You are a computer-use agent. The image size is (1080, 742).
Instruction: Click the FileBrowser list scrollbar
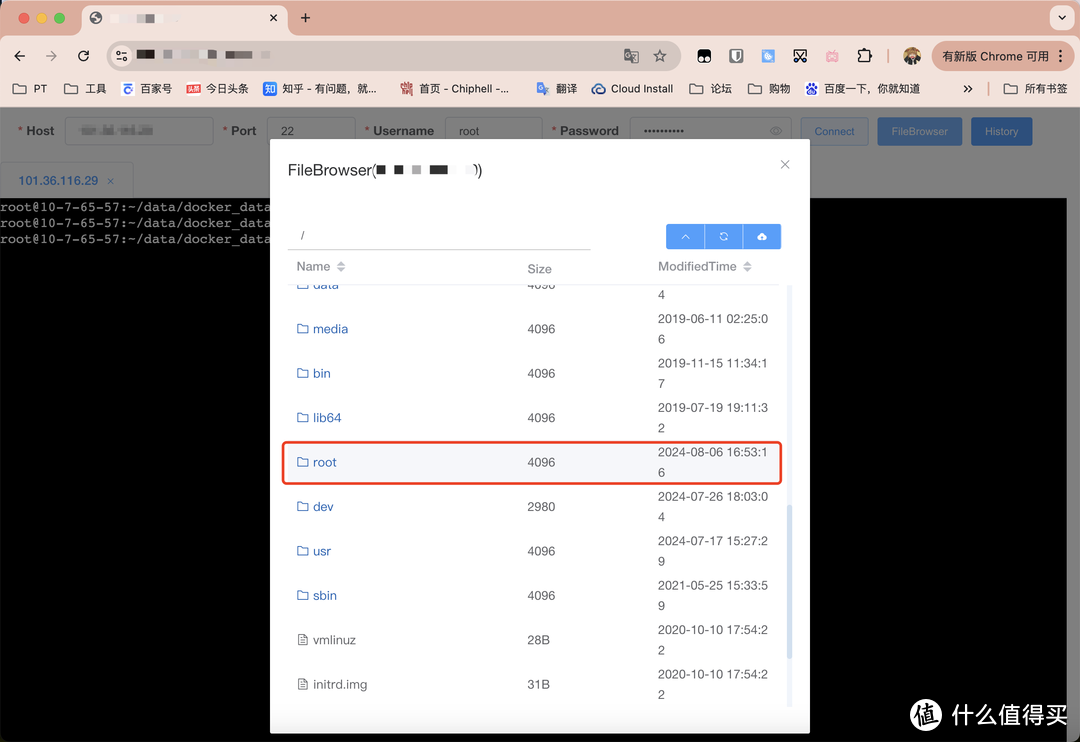pos(789,582)
